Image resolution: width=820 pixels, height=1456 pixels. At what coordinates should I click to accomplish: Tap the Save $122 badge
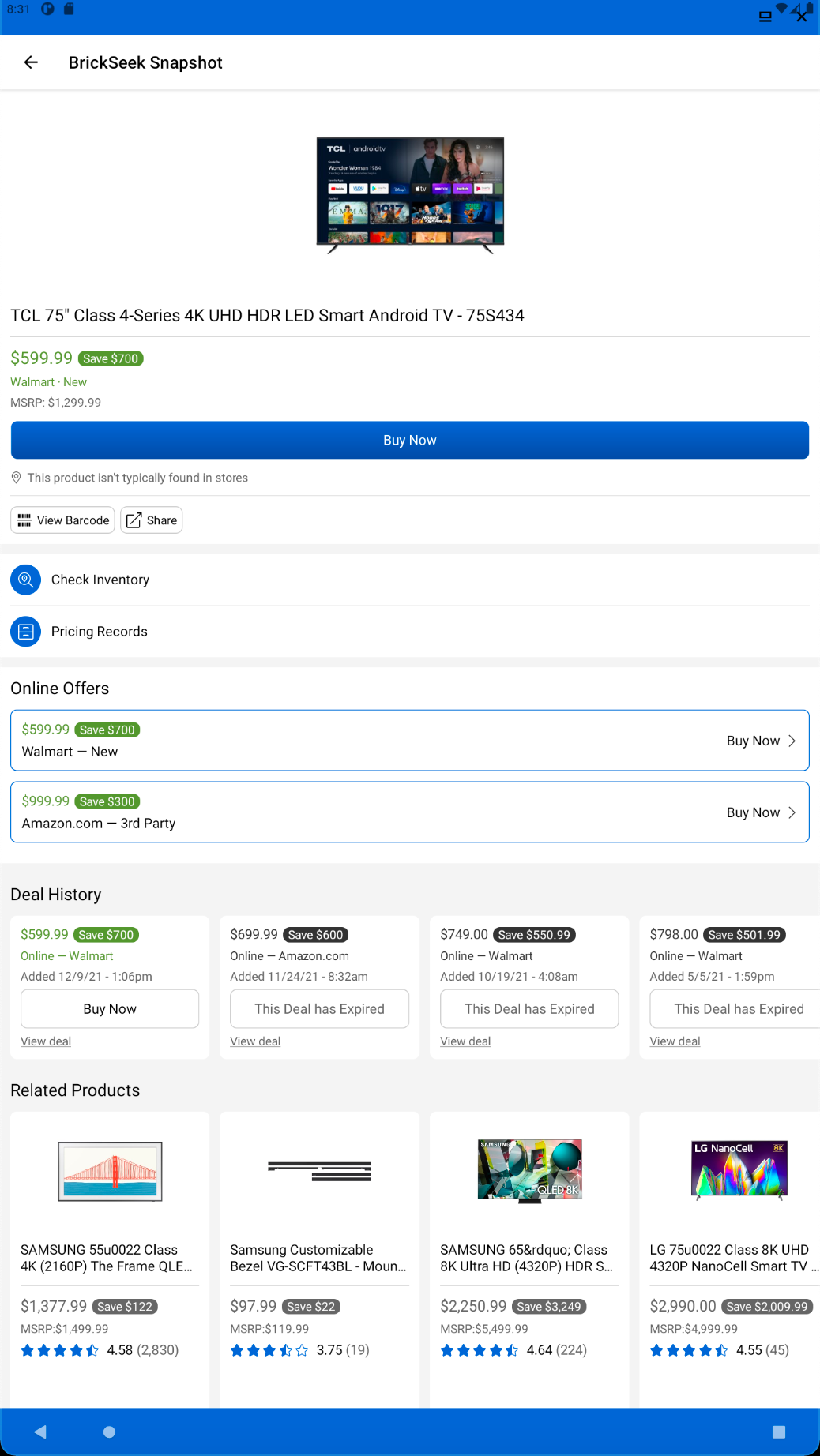125,1307
